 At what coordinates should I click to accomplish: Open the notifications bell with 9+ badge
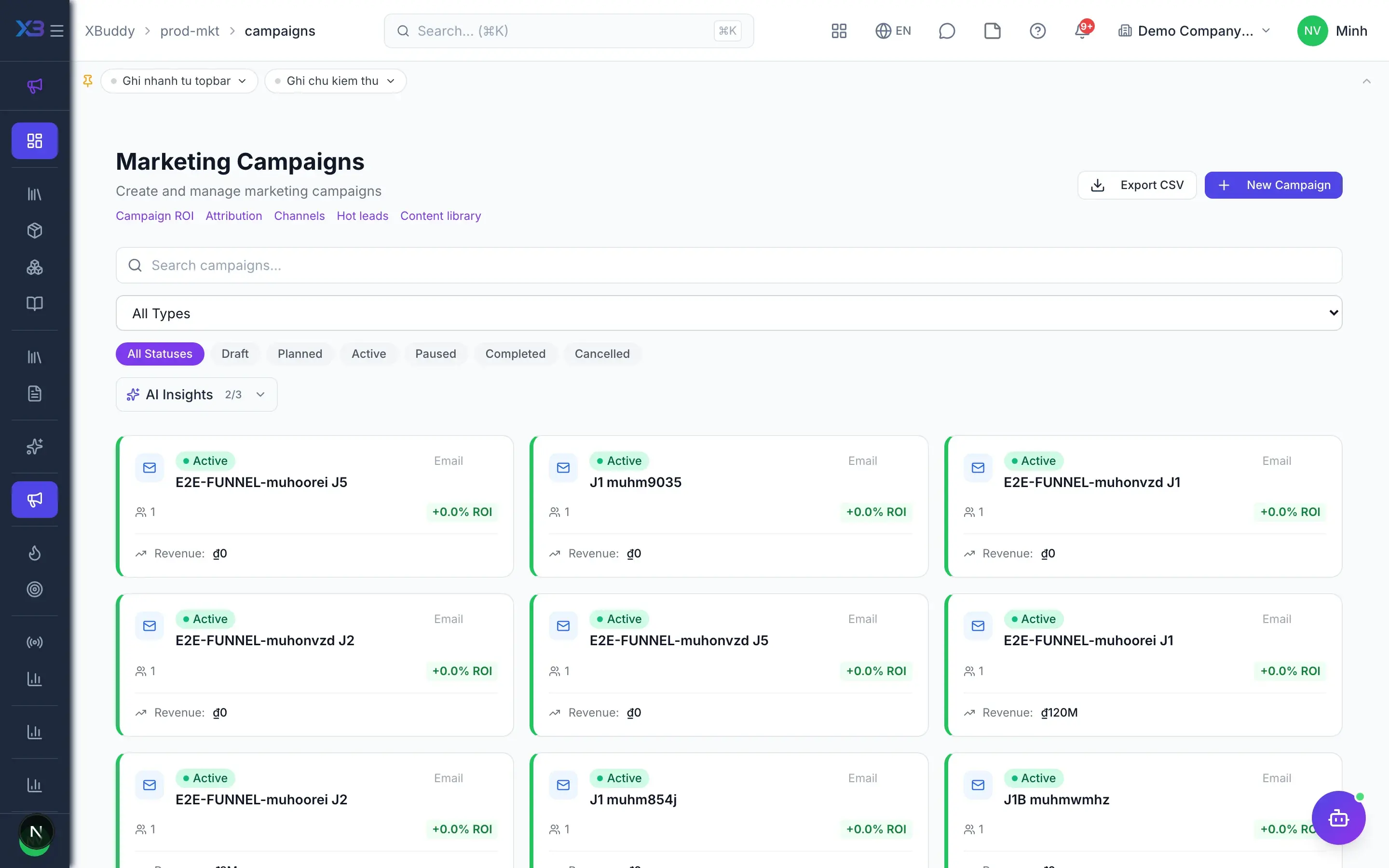[x=1082, y=31]
